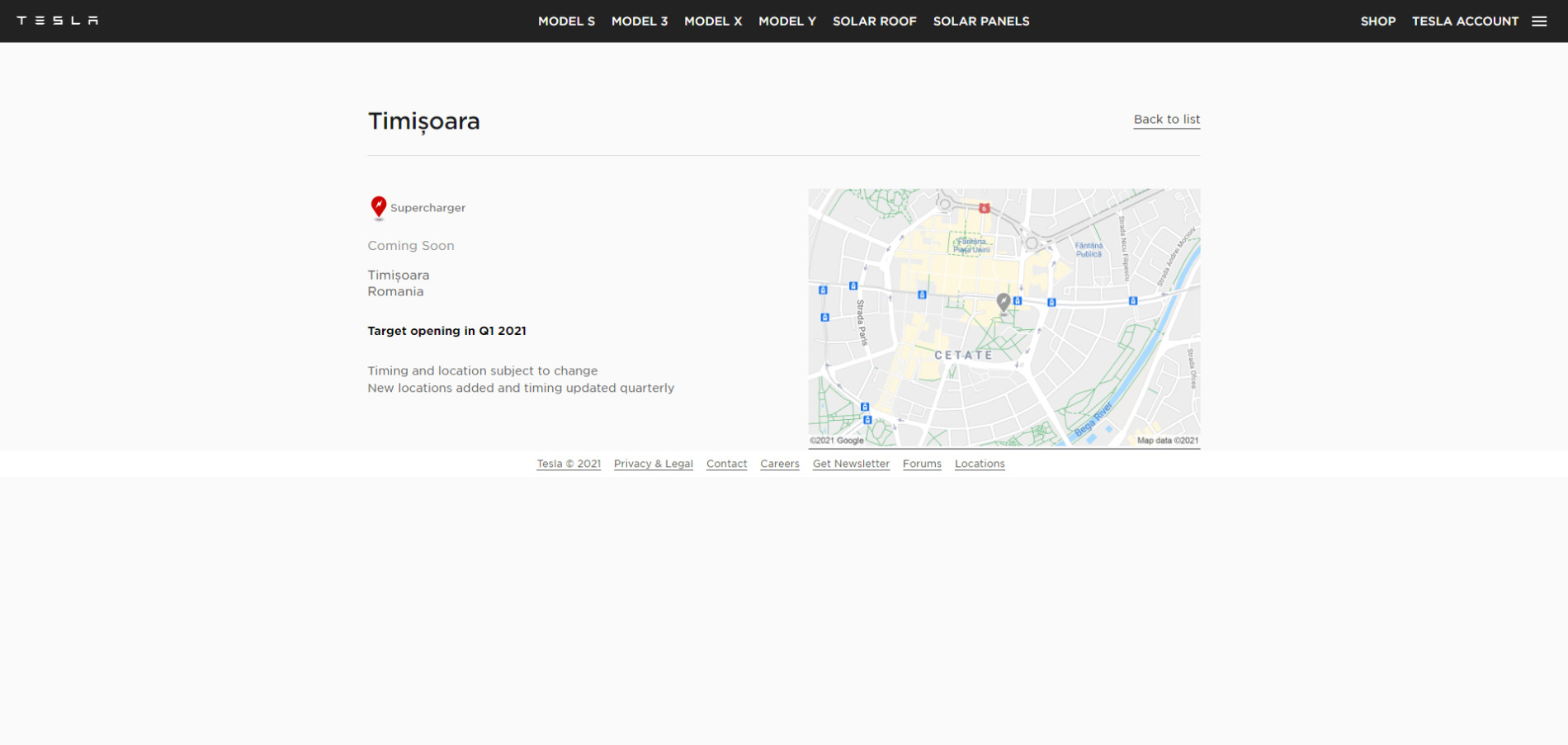Open the Locations footer link
Screen dimensions: 1568x745
click(x=980, y=464)
